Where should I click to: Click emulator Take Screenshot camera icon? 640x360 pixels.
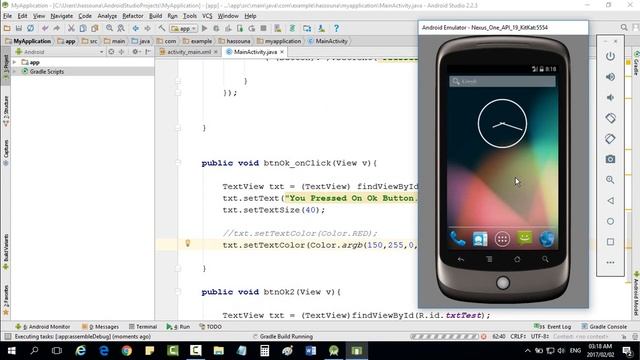[x=610, y=159]
